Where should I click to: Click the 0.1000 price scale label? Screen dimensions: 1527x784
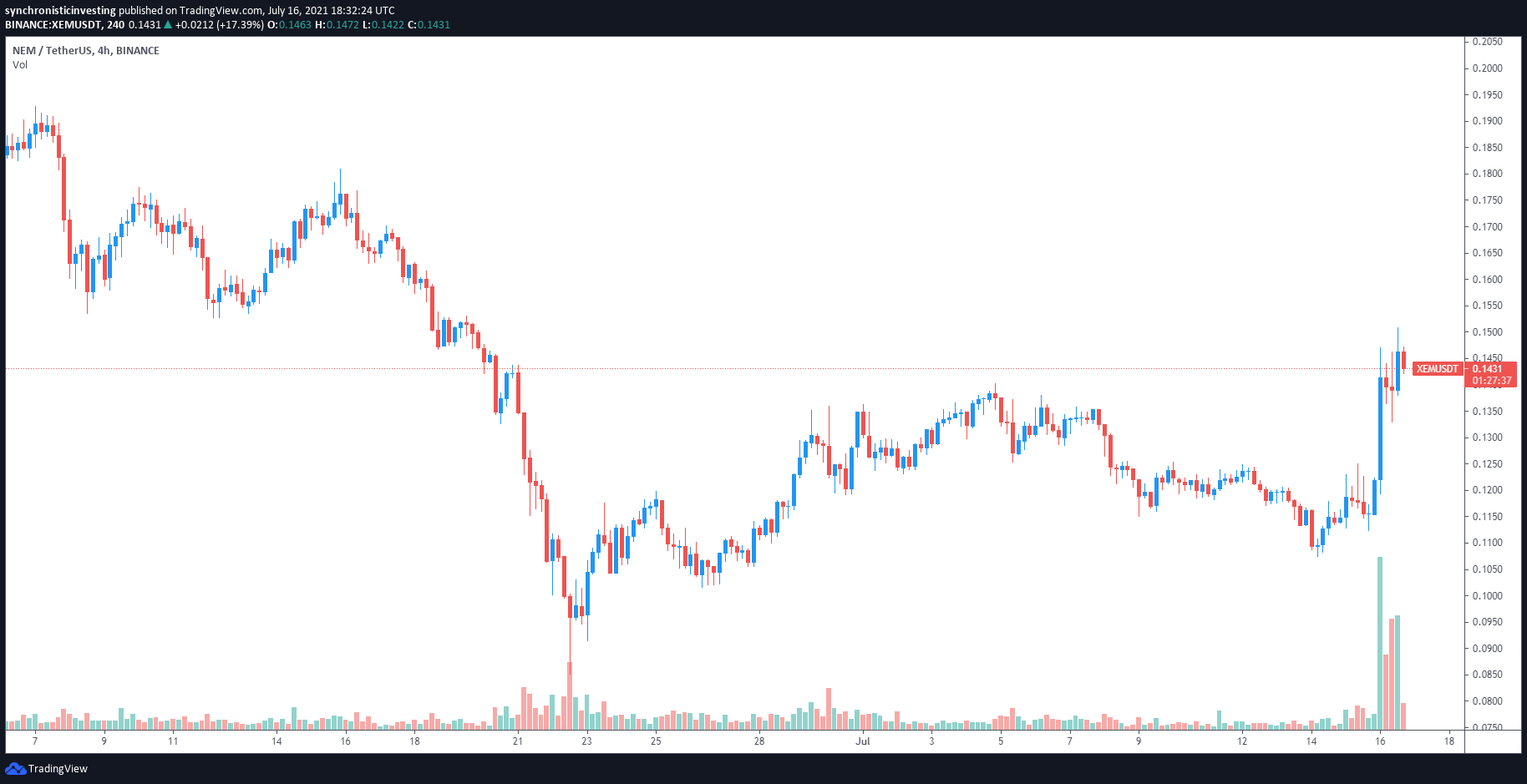(1487, 596)
